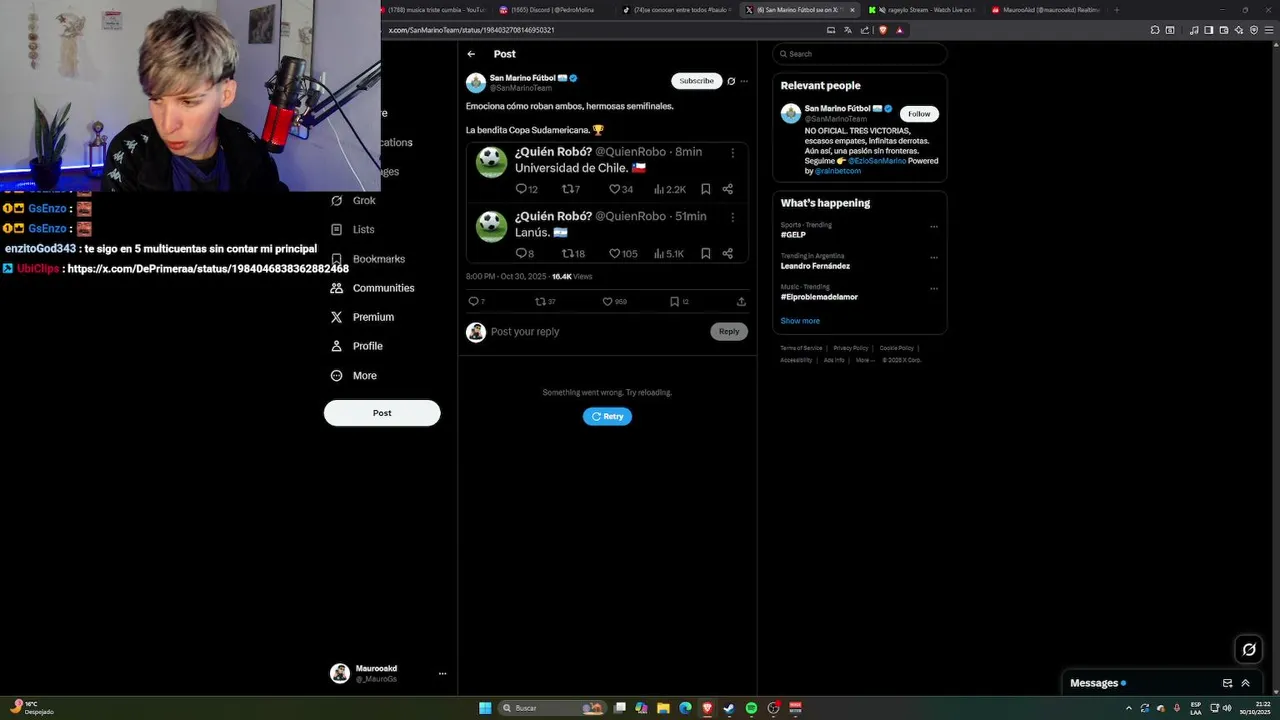
Task: Expand the More menu in the sidebar
Action: coord(354,376)
